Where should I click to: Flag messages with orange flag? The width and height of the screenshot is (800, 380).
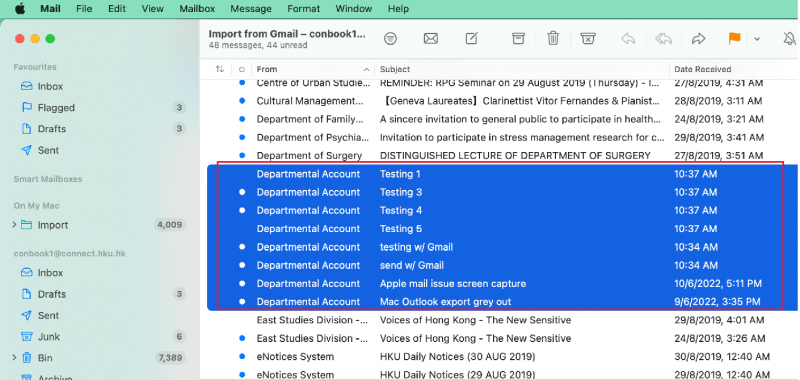734,39
